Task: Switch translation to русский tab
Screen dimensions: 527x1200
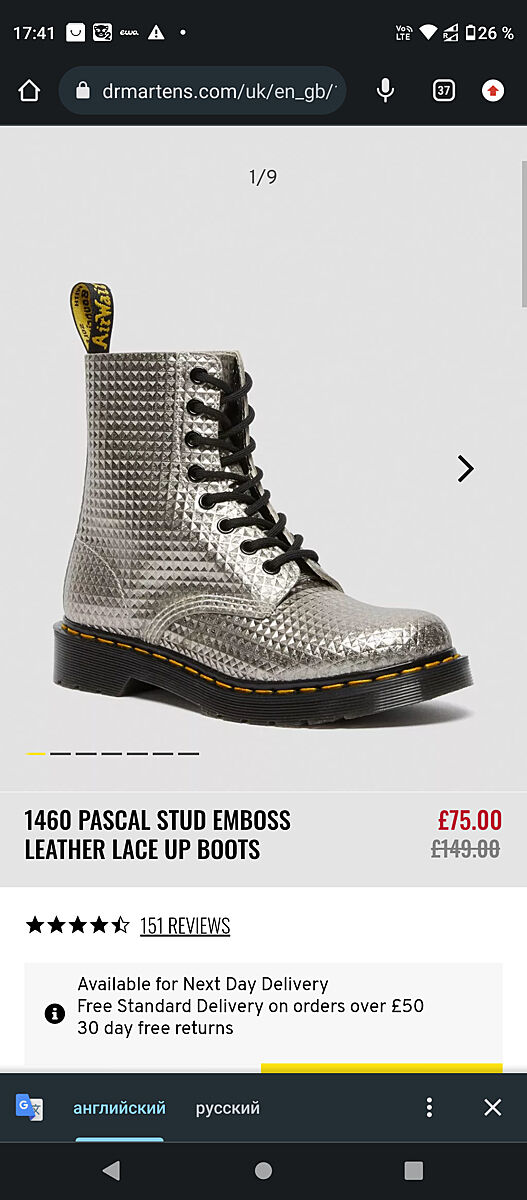Action: (228, 1108)
